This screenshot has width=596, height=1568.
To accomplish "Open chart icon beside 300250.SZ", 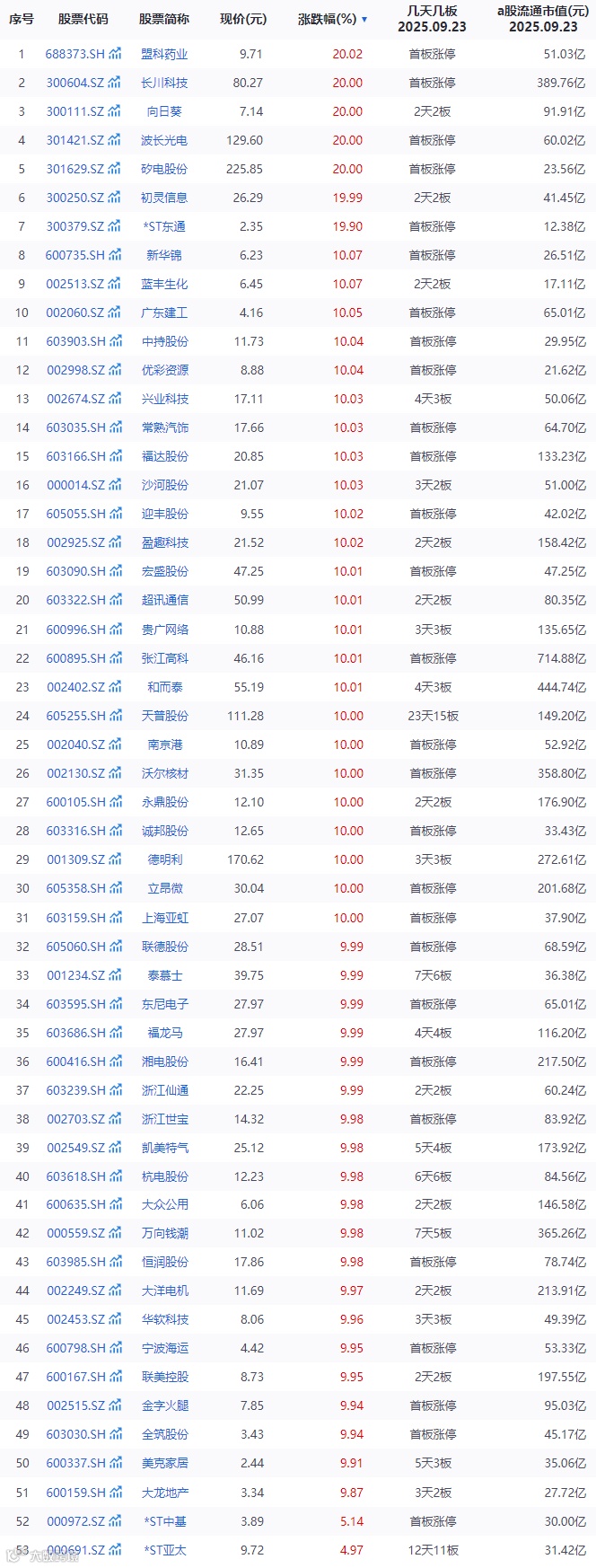I will pos(114,198).
